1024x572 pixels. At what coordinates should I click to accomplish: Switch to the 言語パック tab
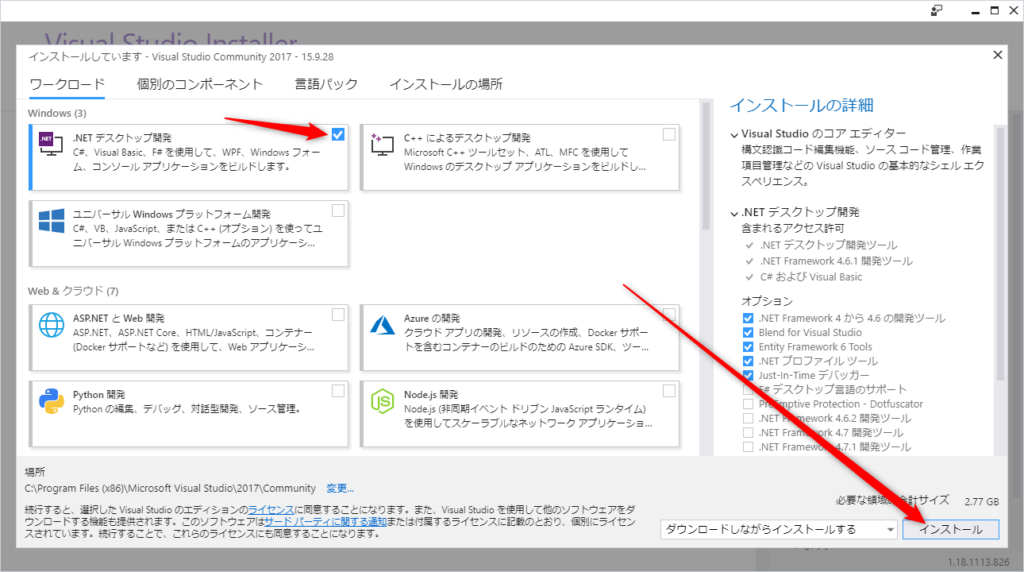pyautogui.click(x=326, y=84)
